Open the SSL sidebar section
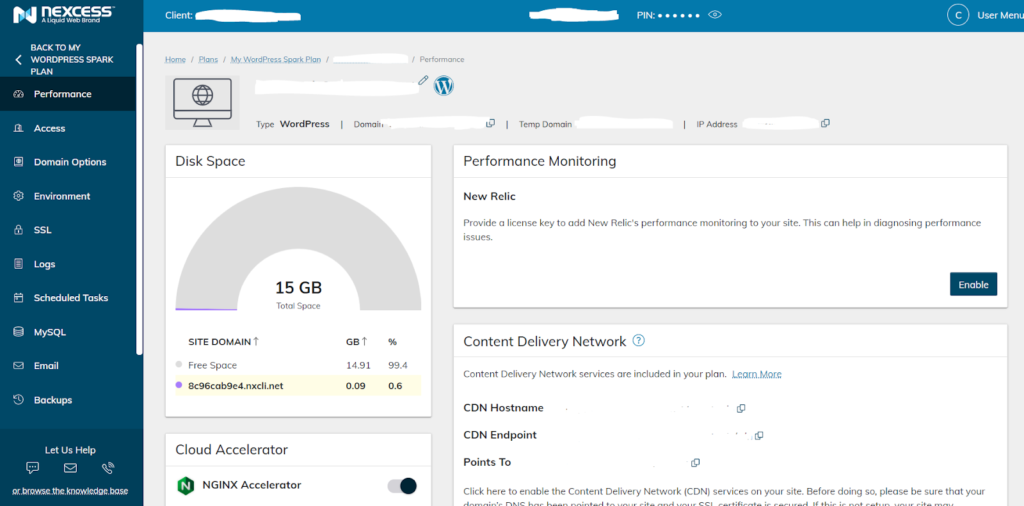Image resolution: width=1024 pixels, height=506 pixels. 68,230
